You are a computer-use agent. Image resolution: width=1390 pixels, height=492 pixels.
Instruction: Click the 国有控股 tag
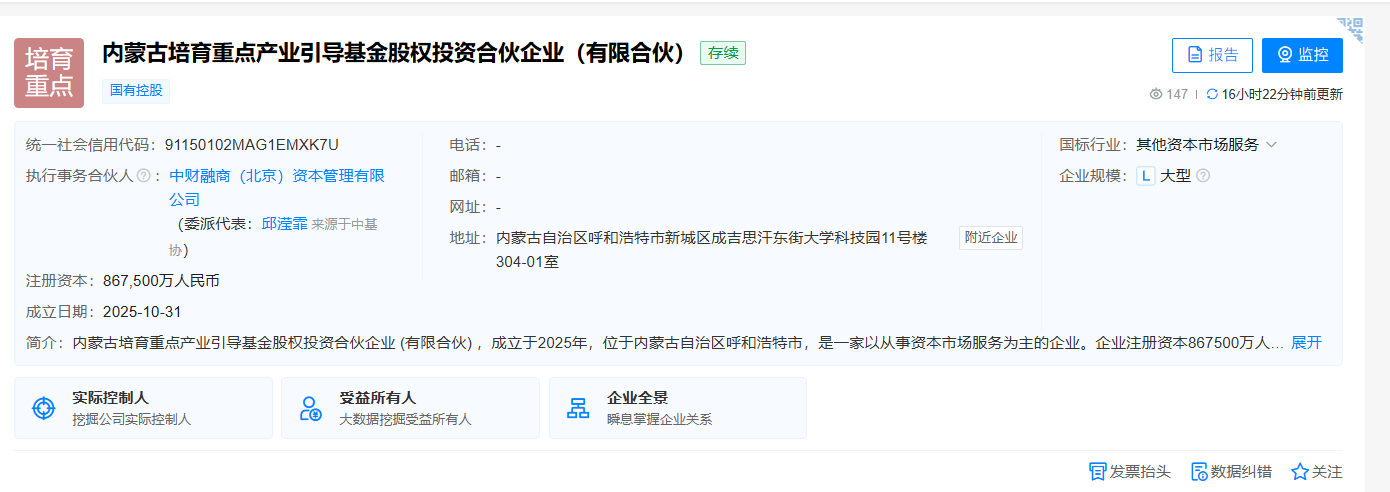coord(136,90)
